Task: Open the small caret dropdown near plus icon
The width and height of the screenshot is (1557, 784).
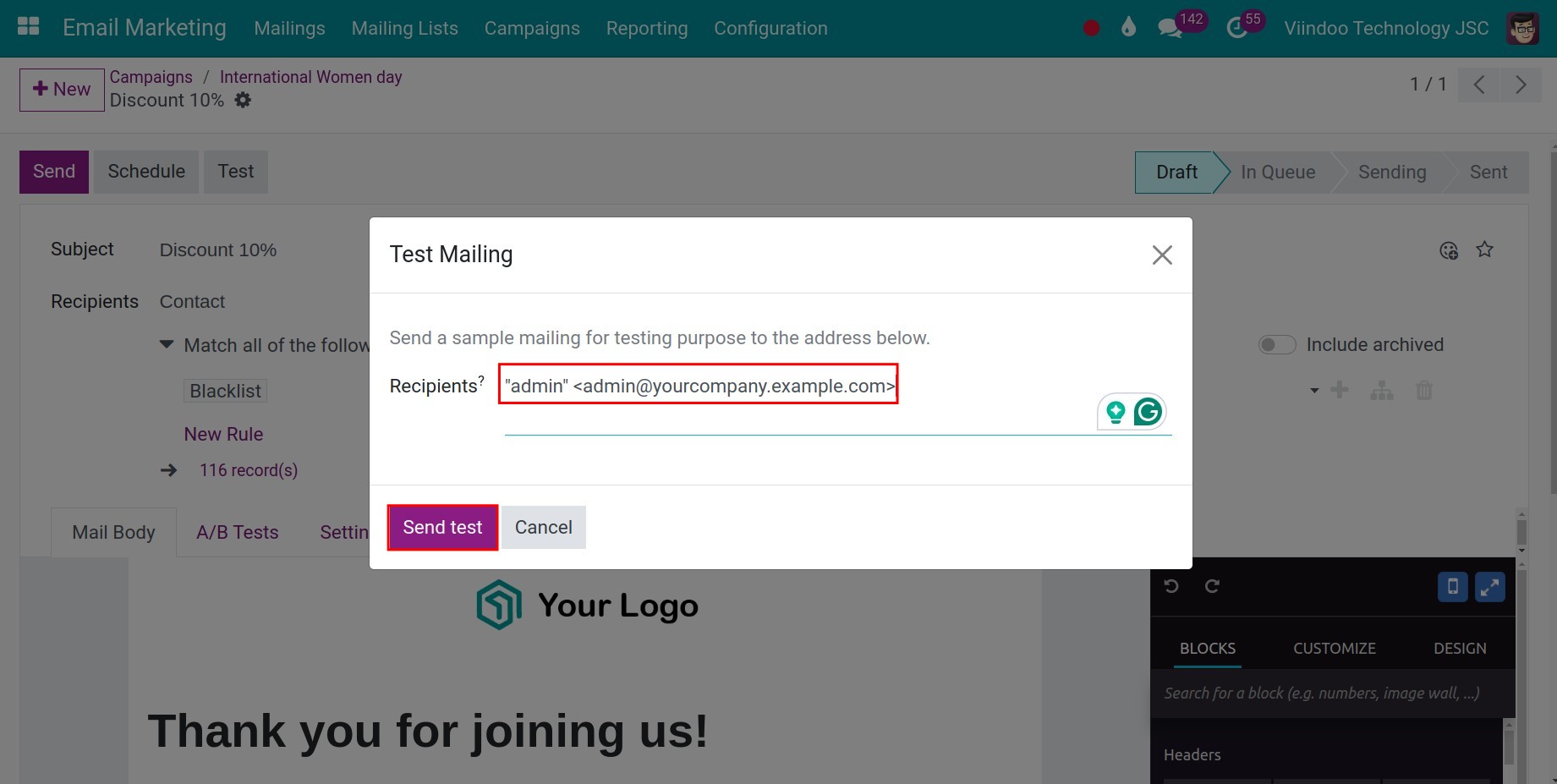Action: coord(1314,391)
